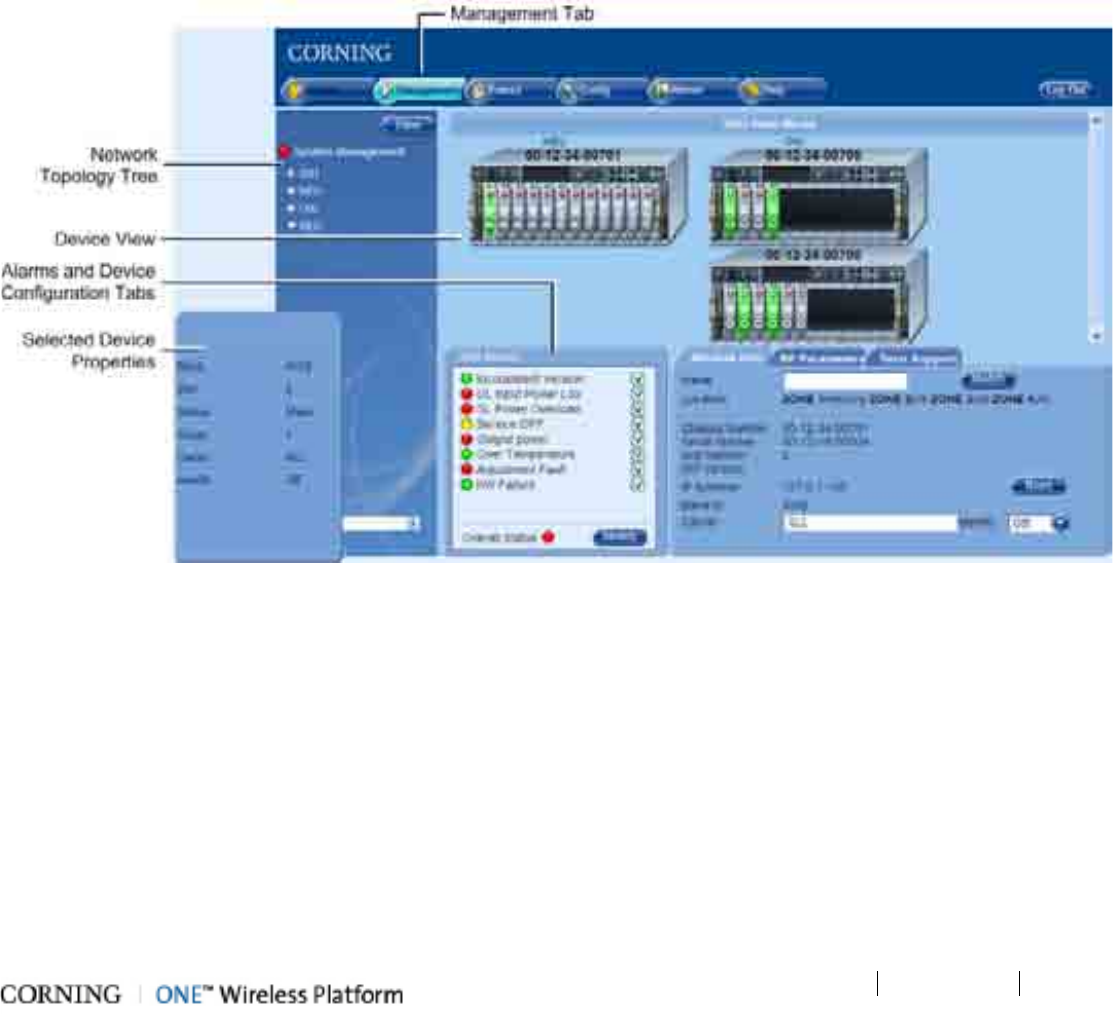Click the Output power red alarm icon
Image resolution: width=1113 pixels, height=1023 pixels.
(x=466, y=439)
